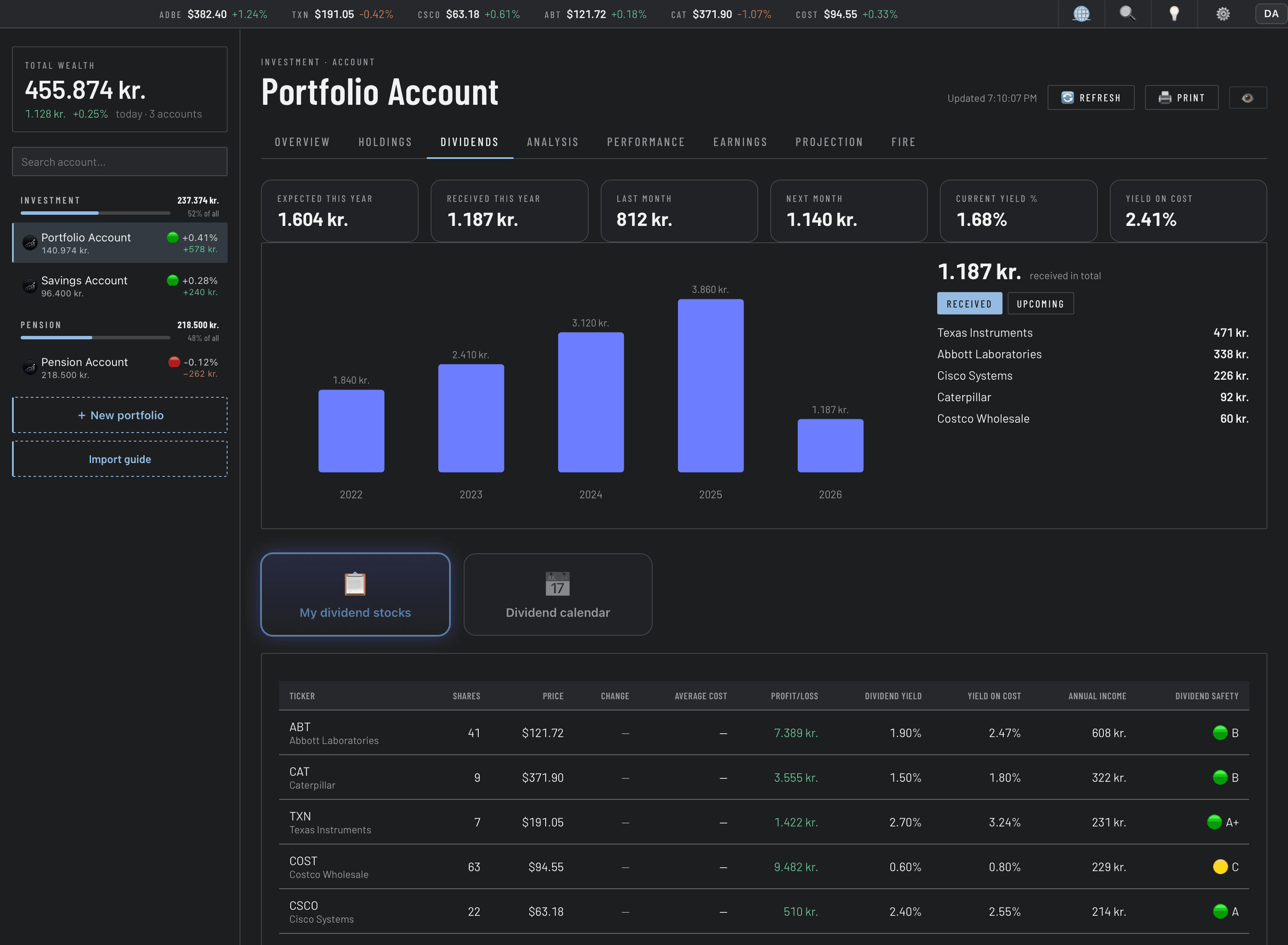Click the New portfolio button
Screen dimensions: 1288x945
click(120, 415)
